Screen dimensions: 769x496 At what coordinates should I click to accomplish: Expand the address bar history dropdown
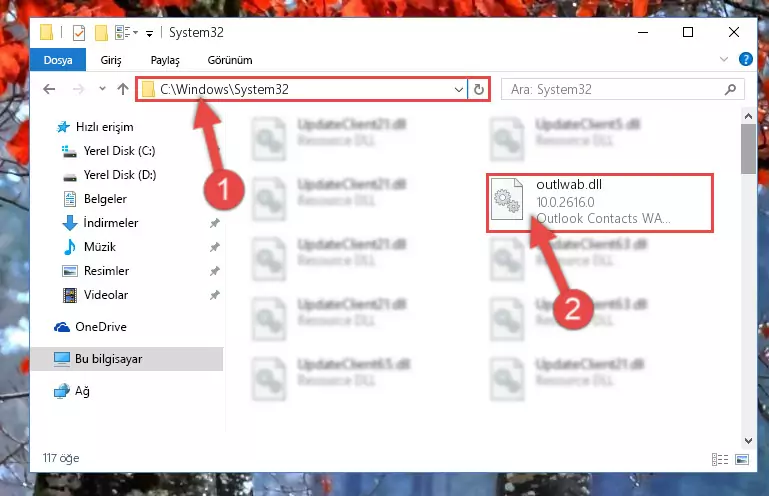click(459, 89)
